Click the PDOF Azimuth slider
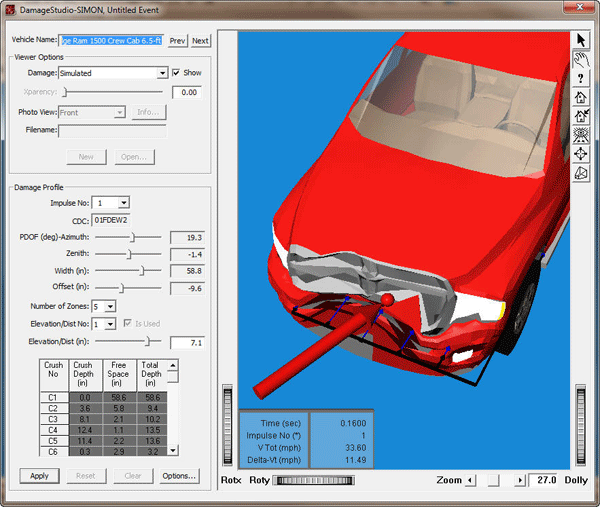 [x=131, y=237]
